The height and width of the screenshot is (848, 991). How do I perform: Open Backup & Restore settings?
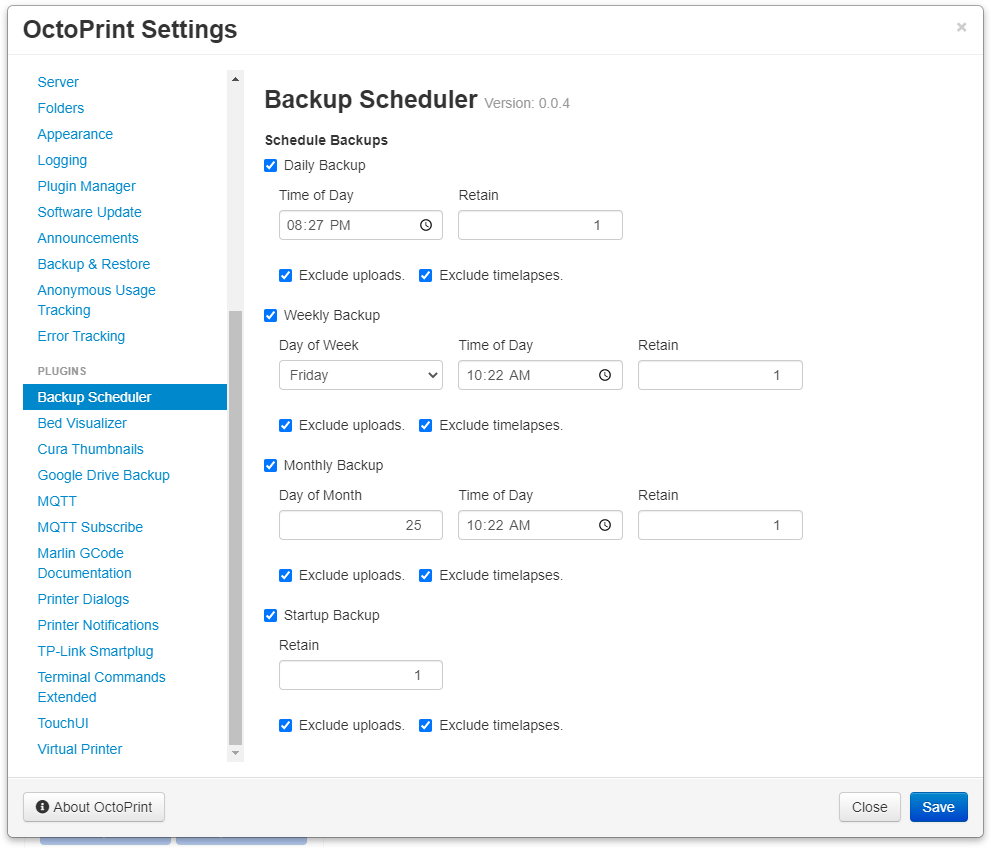pos(94,264)
